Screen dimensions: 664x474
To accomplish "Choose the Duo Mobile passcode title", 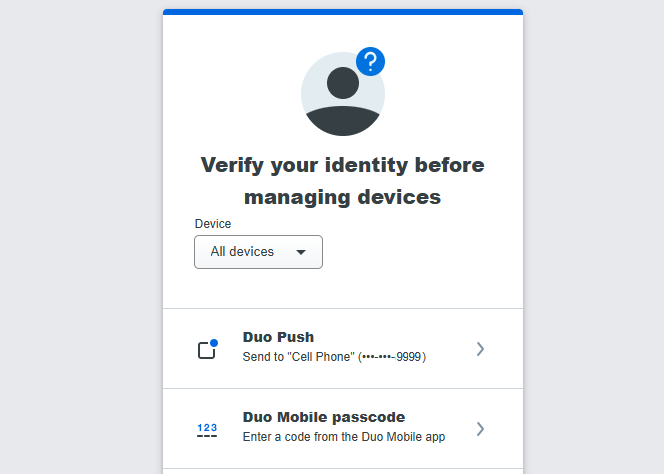I will (x=323, y=417).
